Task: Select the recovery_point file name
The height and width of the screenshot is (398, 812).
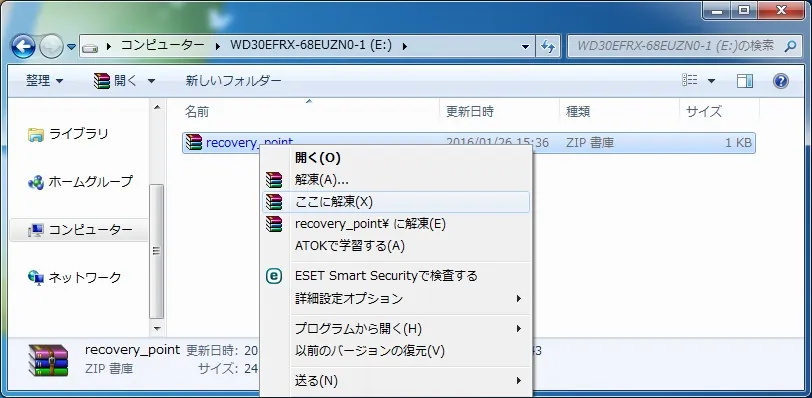Action: 249,142
